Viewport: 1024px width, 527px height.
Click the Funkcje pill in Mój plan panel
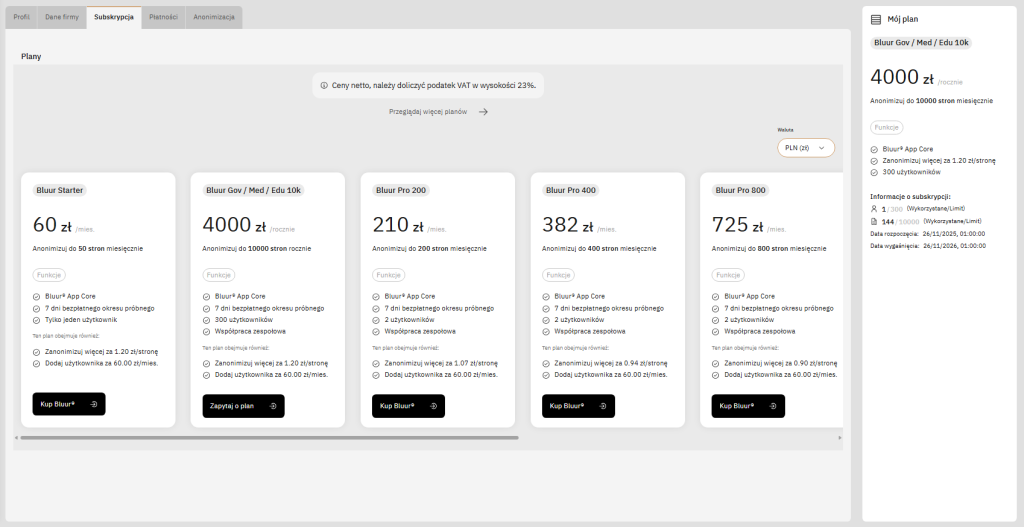886,128
